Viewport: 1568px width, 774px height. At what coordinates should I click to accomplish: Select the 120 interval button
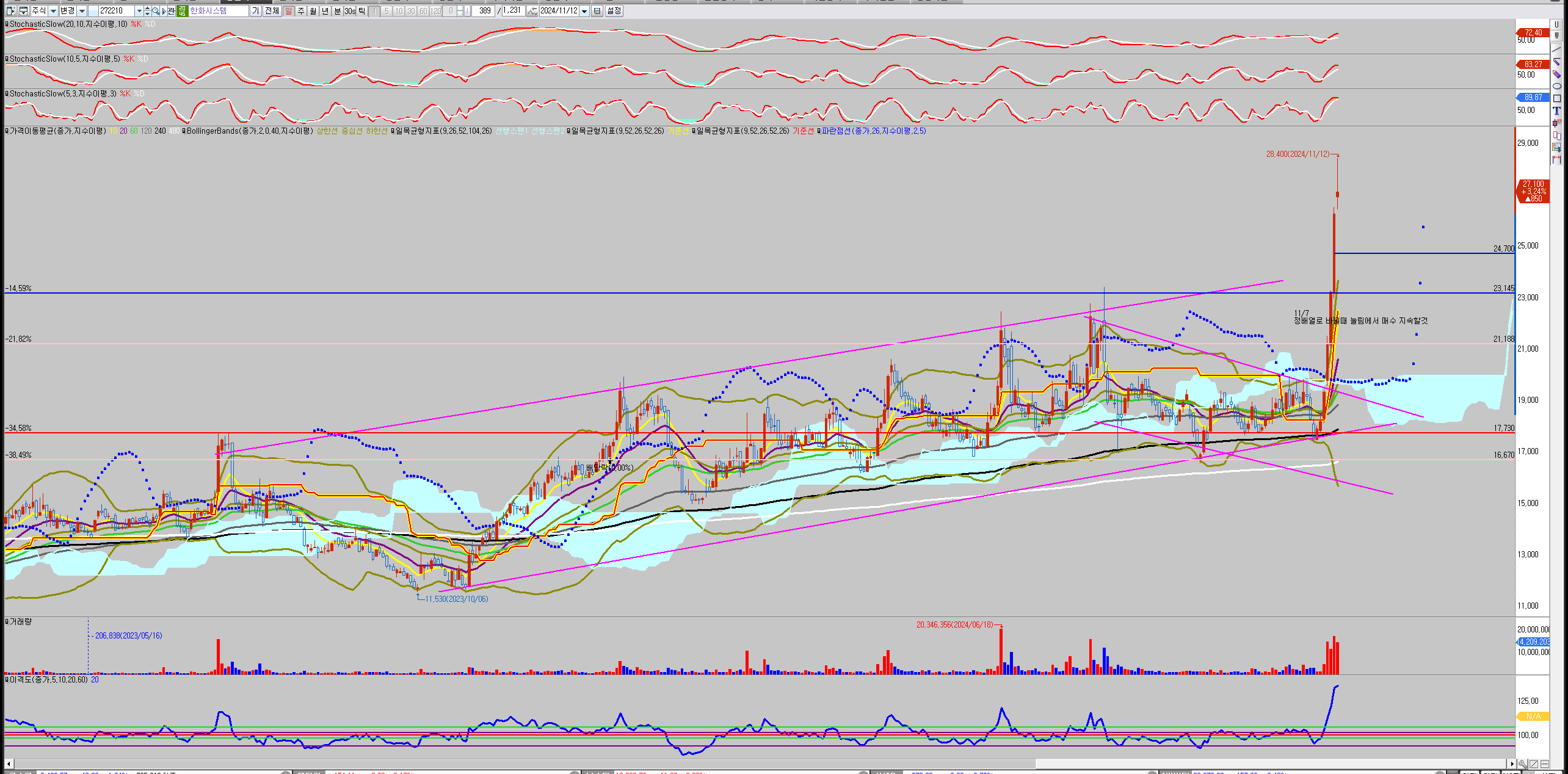point(435,11)
